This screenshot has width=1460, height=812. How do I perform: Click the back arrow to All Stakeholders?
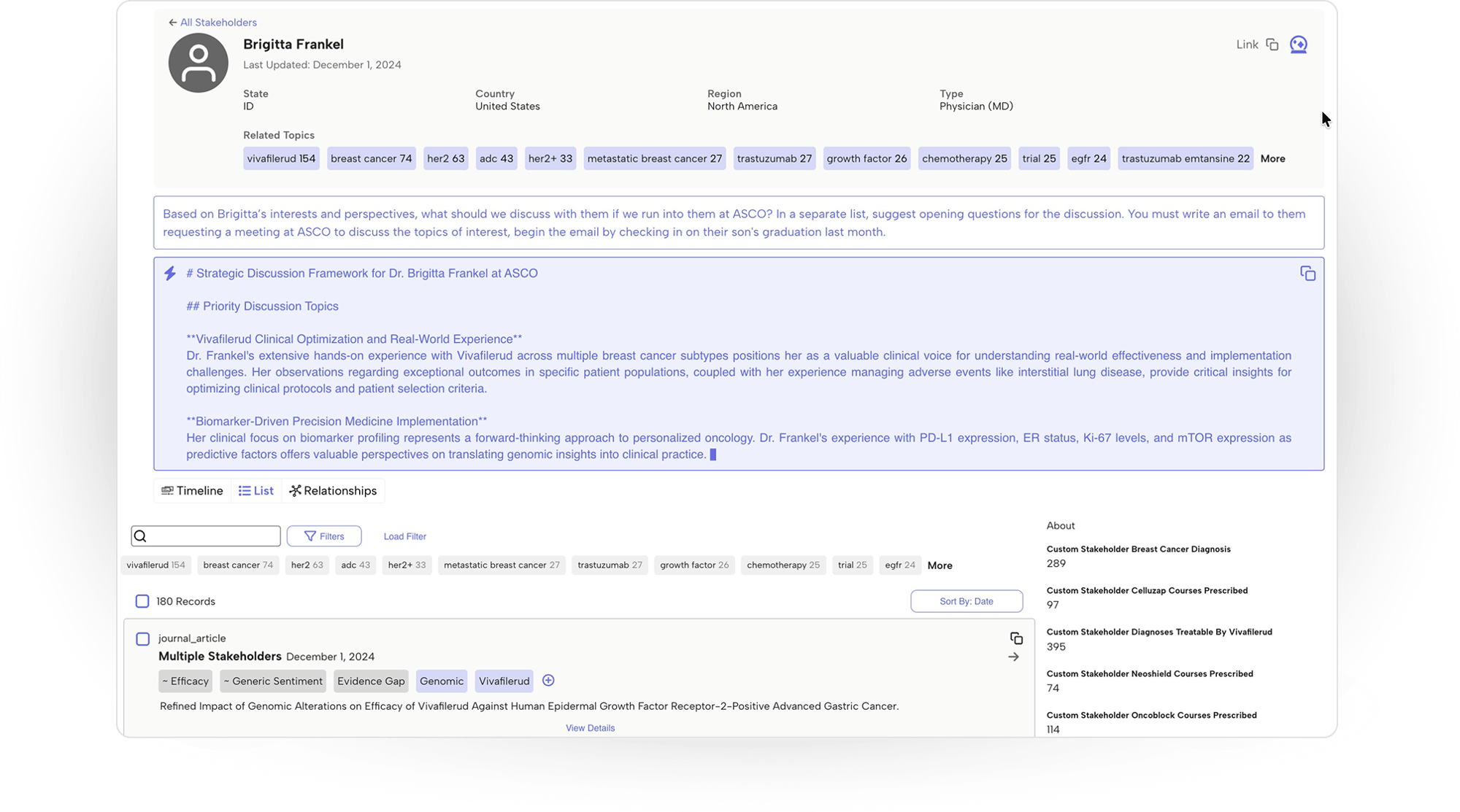click(173, 23)
